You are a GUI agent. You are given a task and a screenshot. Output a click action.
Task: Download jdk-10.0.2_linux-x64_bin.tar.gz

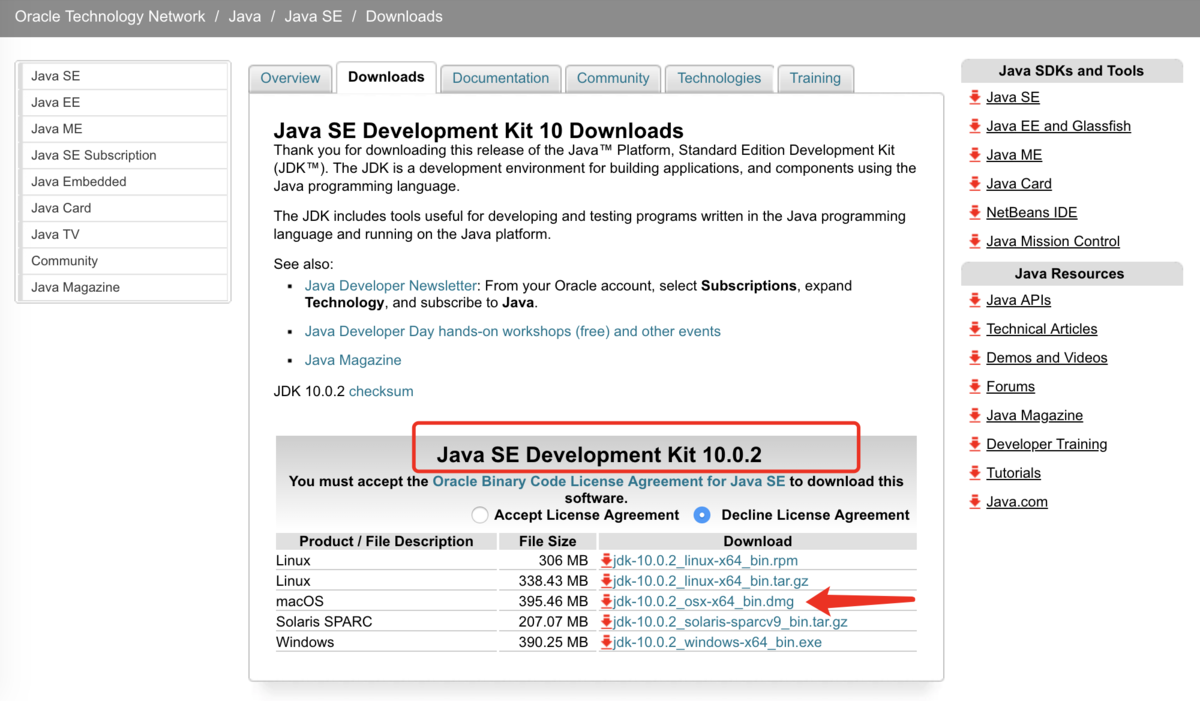710,581
